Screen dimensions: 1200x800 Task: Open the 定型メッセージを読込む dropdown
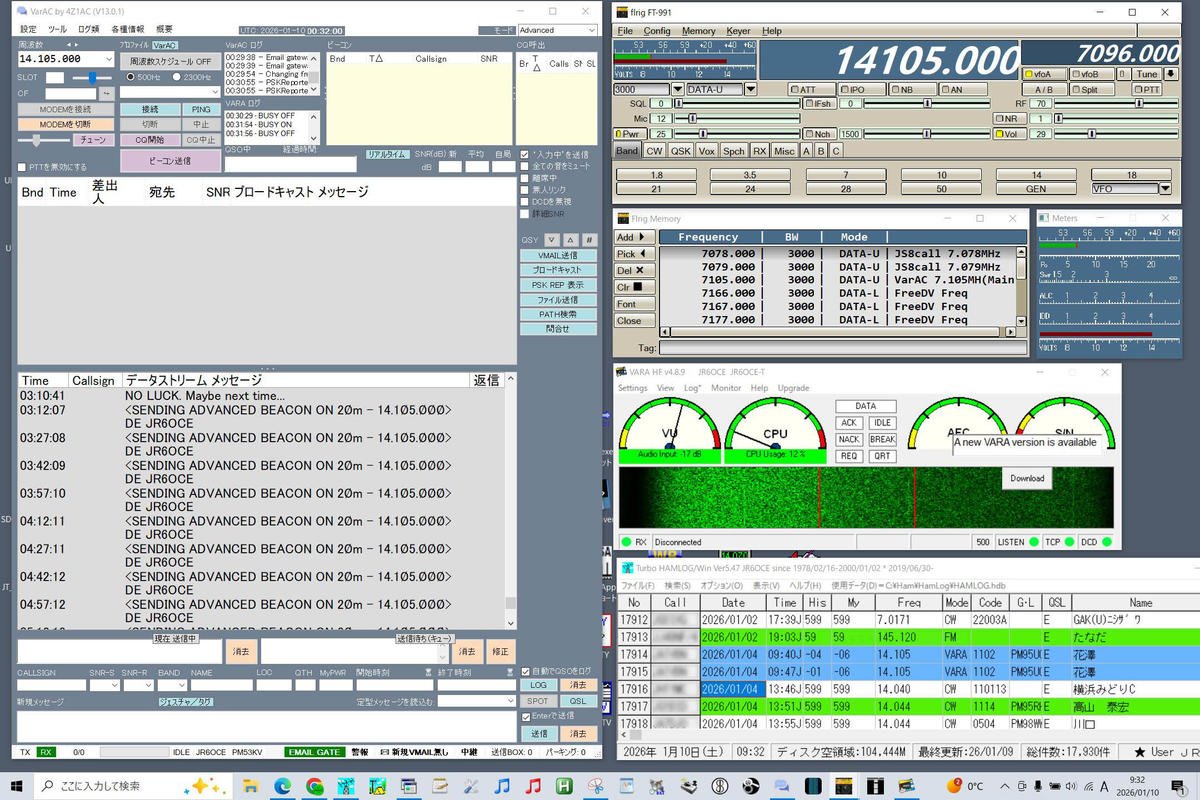click(509, 702)
